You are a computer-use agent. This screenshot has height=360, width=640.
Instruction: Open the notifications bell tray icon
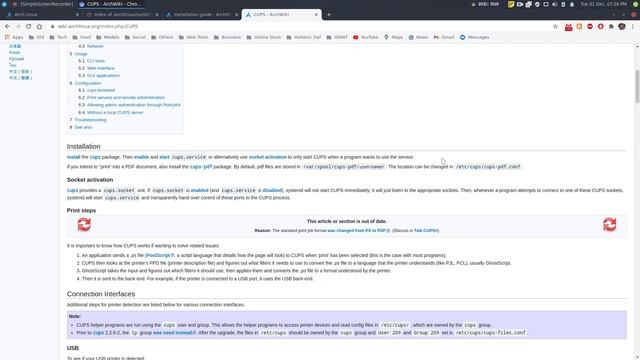coord(572,4)
